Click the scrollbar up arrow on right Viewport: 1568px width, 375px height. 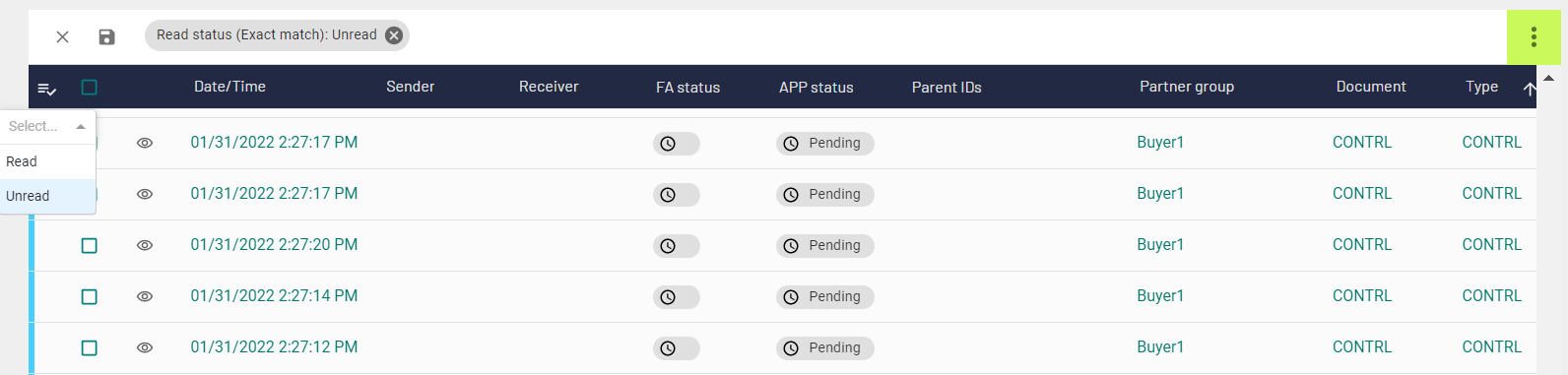pyautogui.click(x=1548, y=78)
